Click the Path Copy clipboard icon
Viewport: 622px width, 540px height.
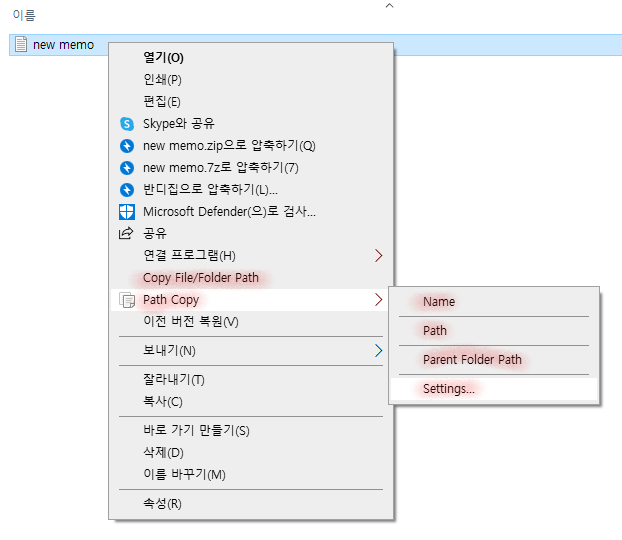point(127,300)
